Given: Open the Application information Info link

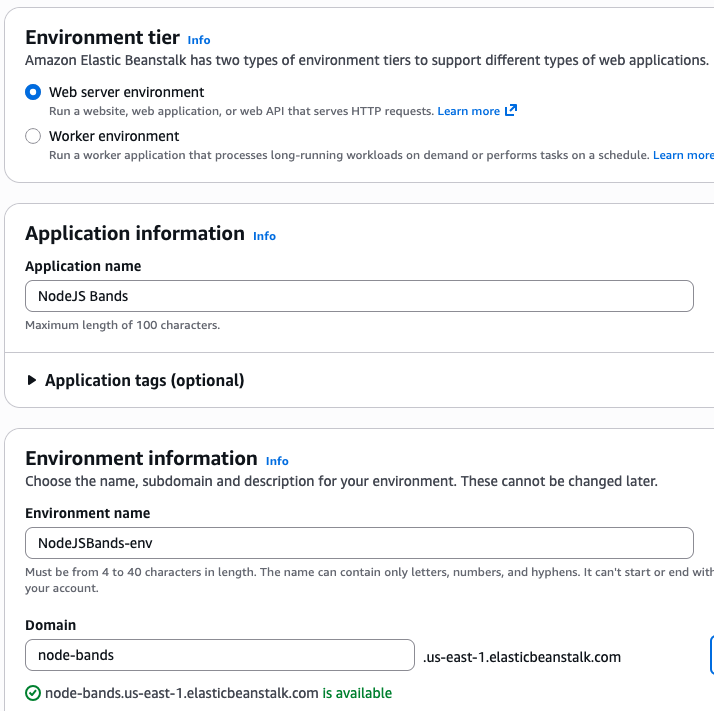Looking at the screenshot, I should coord(264,236).
